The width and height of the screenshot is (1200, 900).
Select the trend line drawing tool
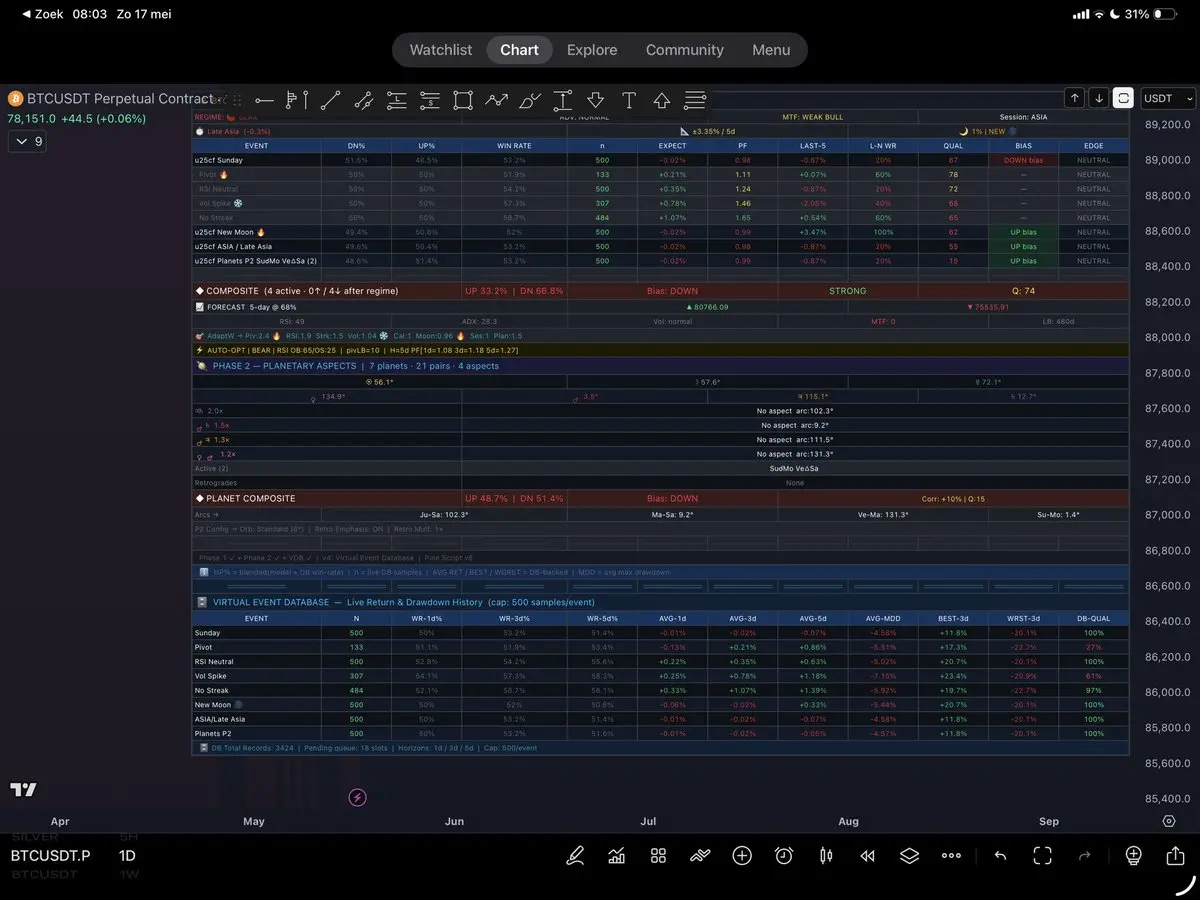pyautogui.click(x=330, y=100)
